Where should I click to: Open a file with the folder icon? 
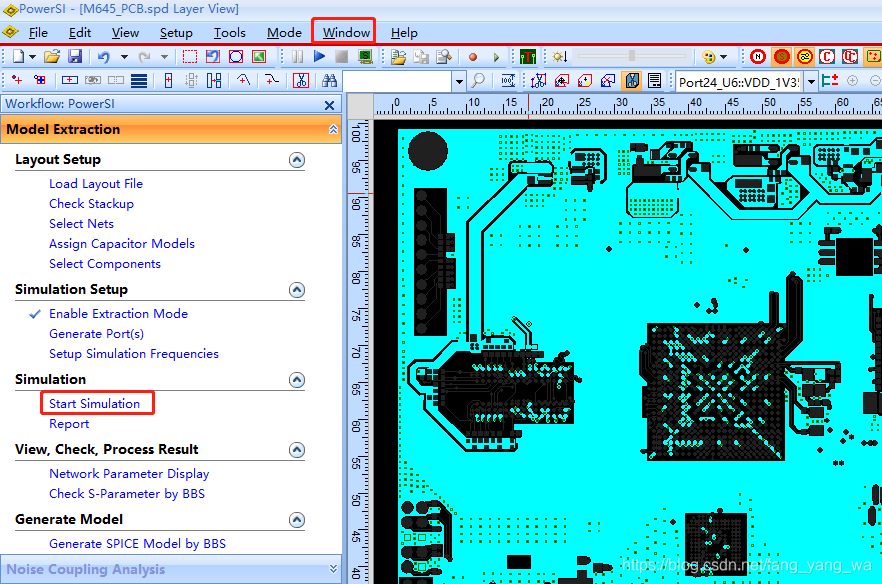pyautogui.click(x=52, y=56)
